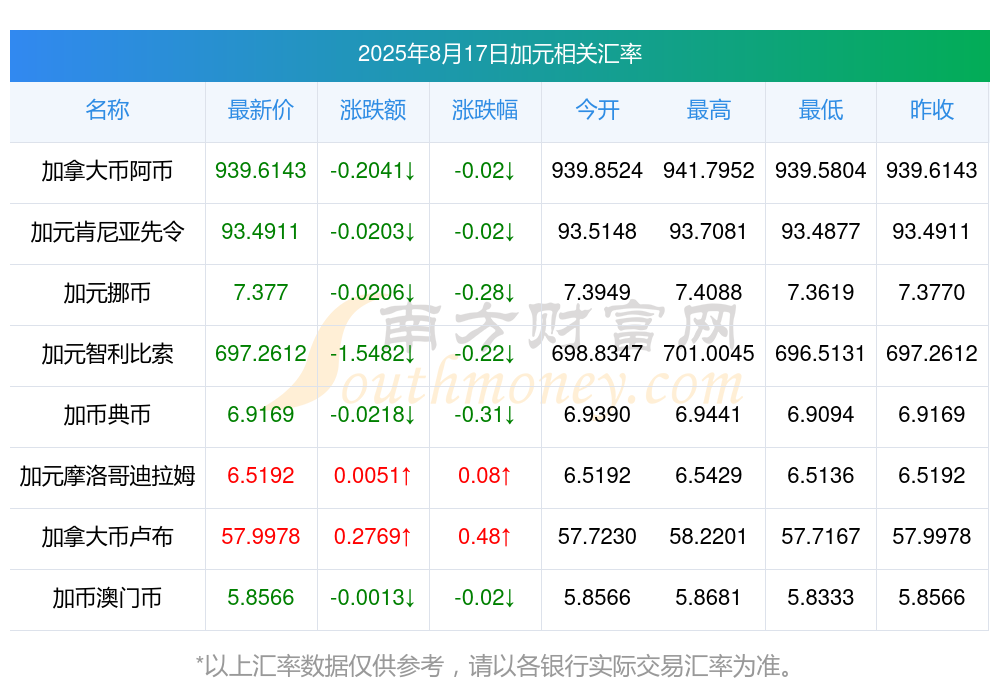The width and height of the screenshot is (1000, 698).
Task: Select the change value 0.2769↑
Action: point(373,537)
